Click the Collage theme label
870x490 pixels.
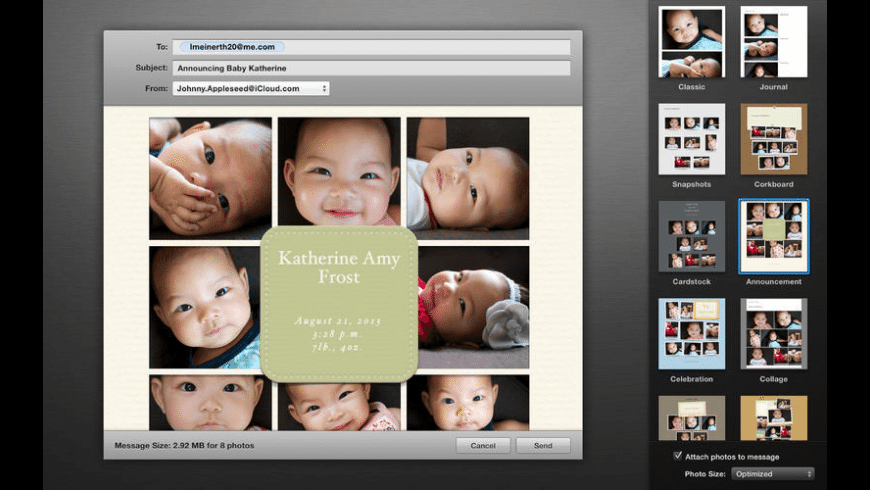[x=773, y=379]
